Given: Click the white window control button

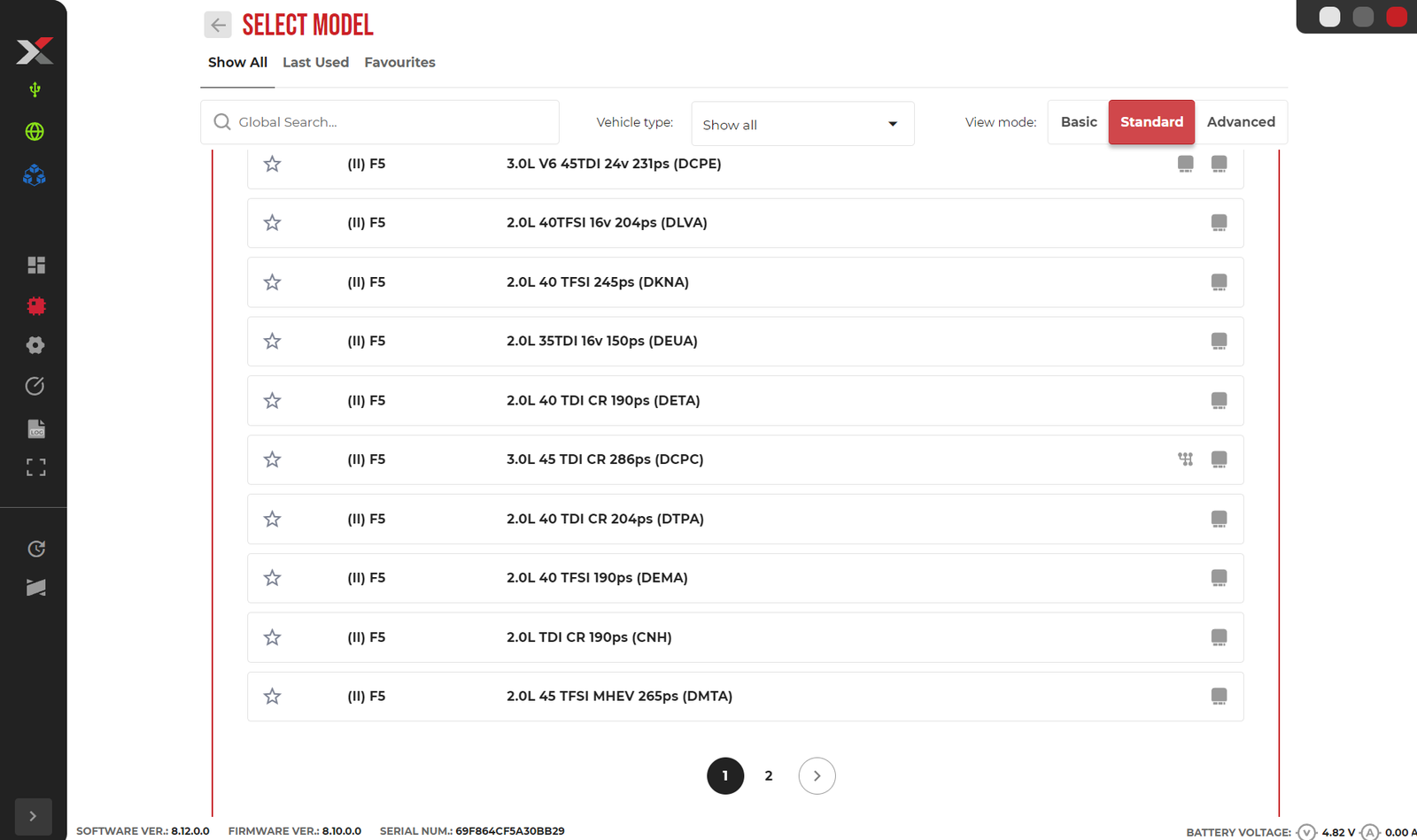Looking at the screenshot, I should 1329,17.
